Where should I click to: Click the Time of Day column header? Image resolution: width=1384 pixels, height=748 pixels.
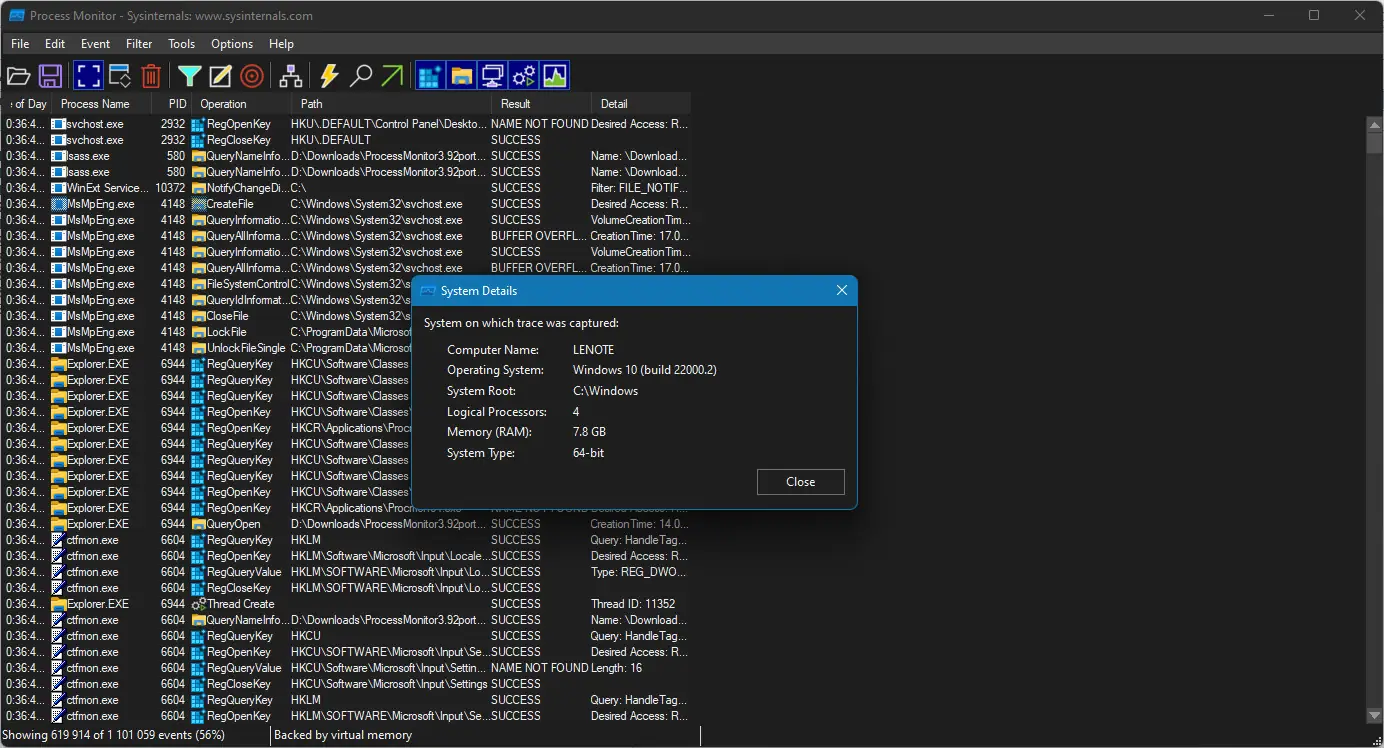click(x=29, y=104)
